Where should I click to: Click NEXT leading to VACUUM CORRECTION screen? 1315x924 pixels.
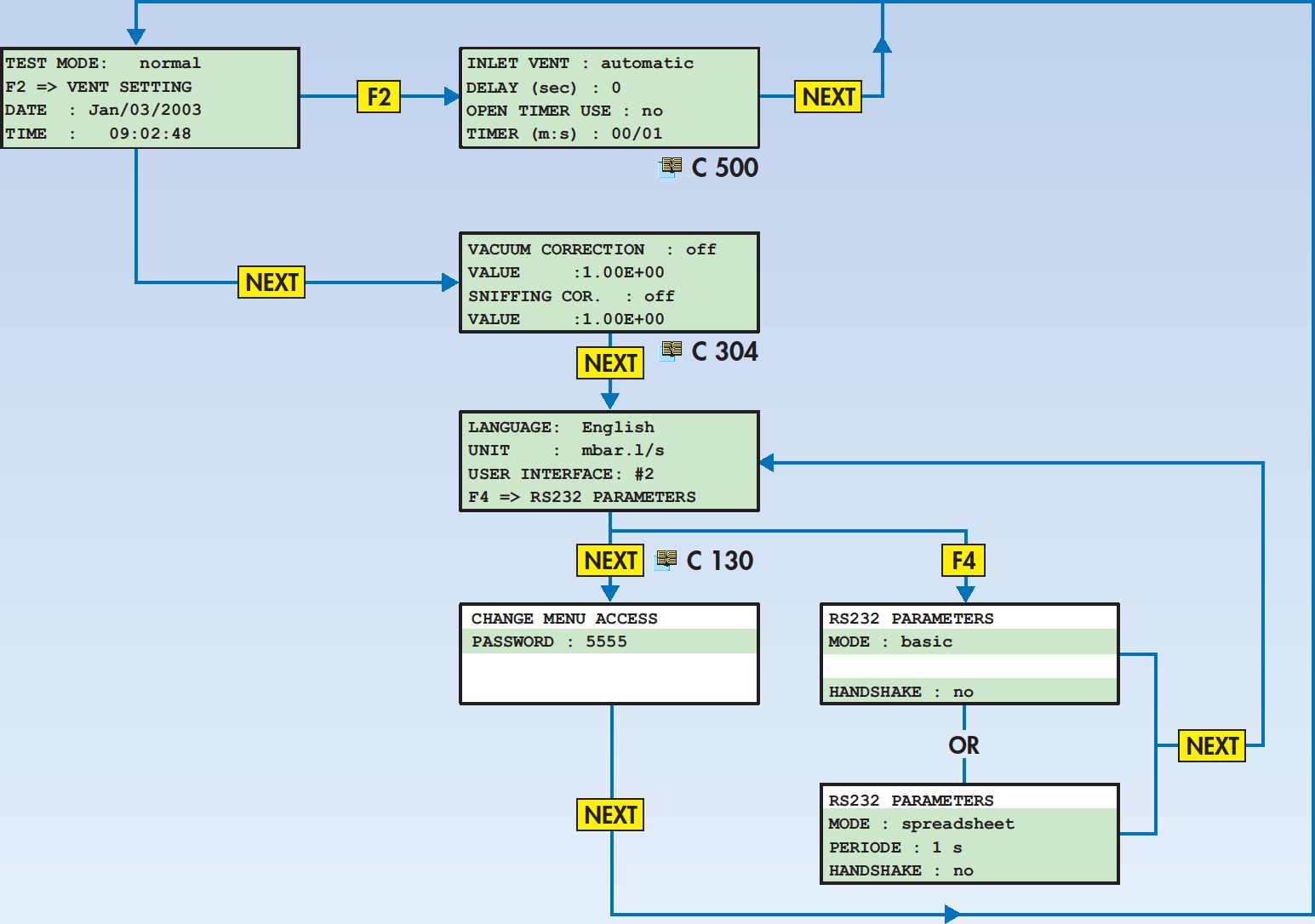tap(272, 282)
